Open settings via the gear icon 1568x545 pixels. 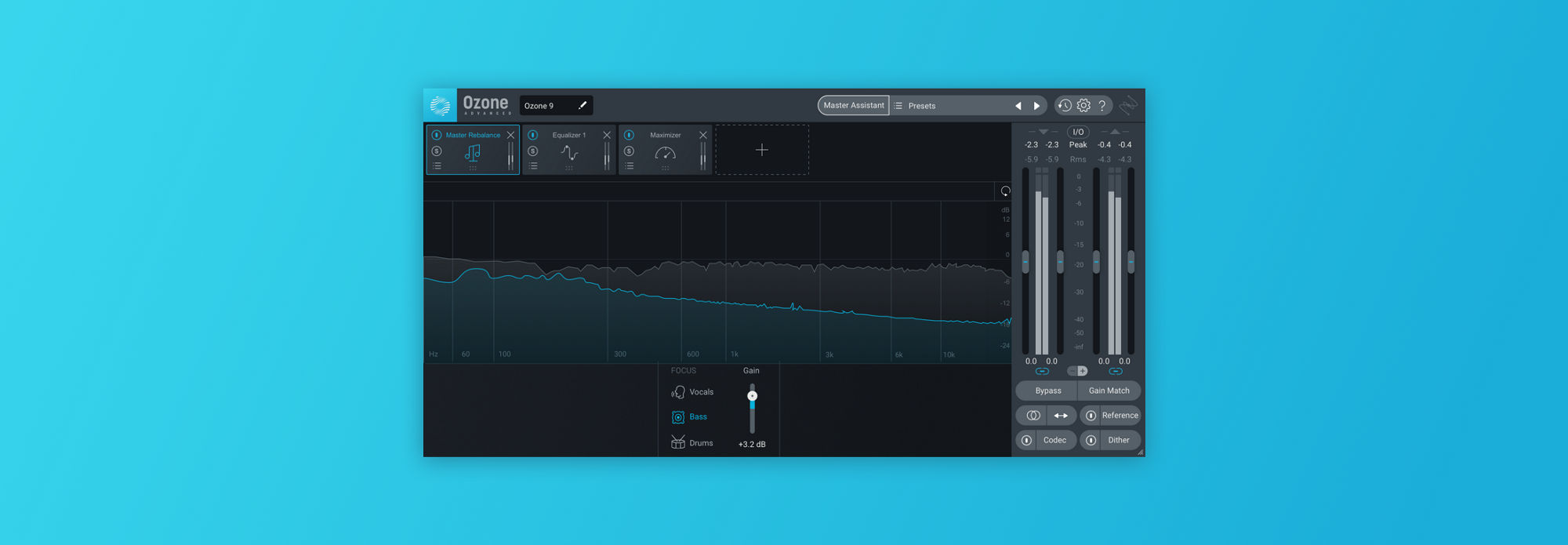[1083, 105]
